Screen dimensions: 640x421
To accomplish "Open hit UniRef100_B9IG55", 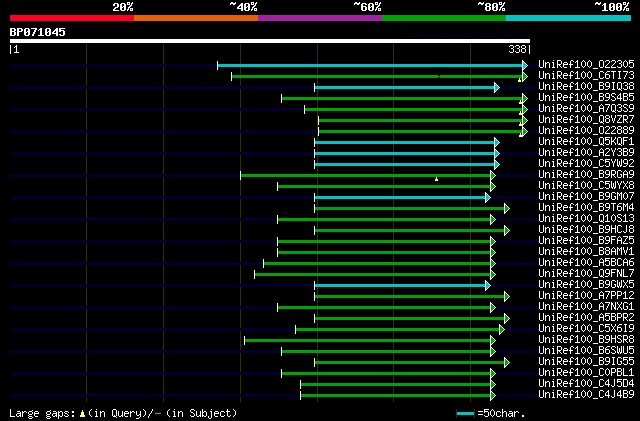I will [586, 362].
